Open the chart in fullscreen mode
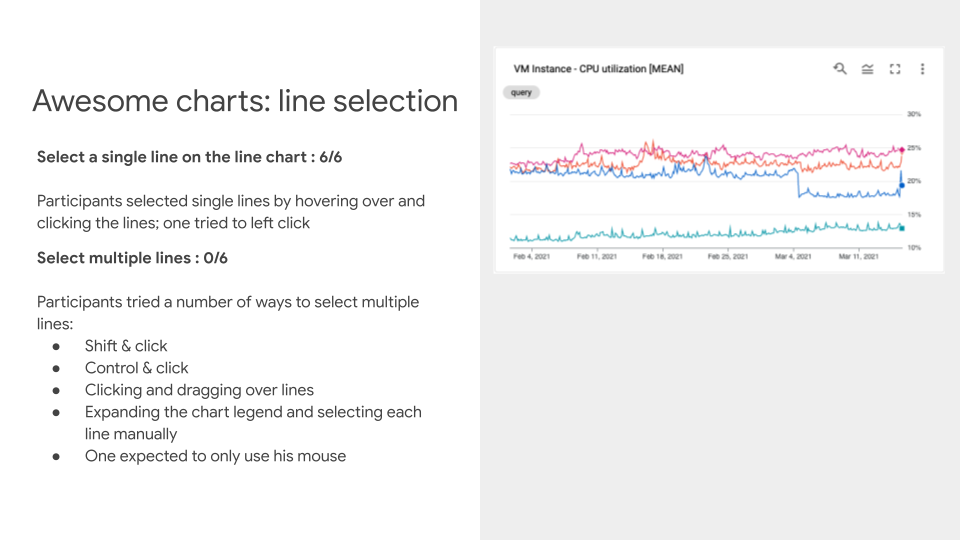This screenshot has width=960, height=540. 895,69
